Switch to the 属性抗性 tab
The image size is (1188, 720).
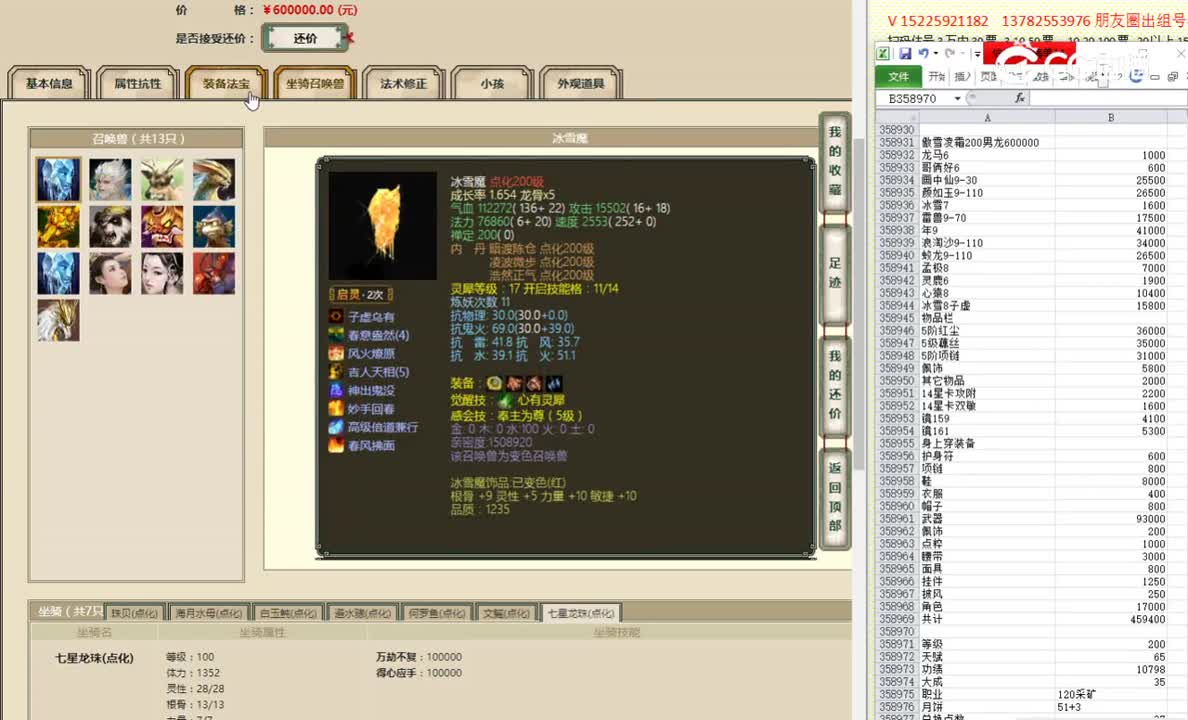(140, 84)
